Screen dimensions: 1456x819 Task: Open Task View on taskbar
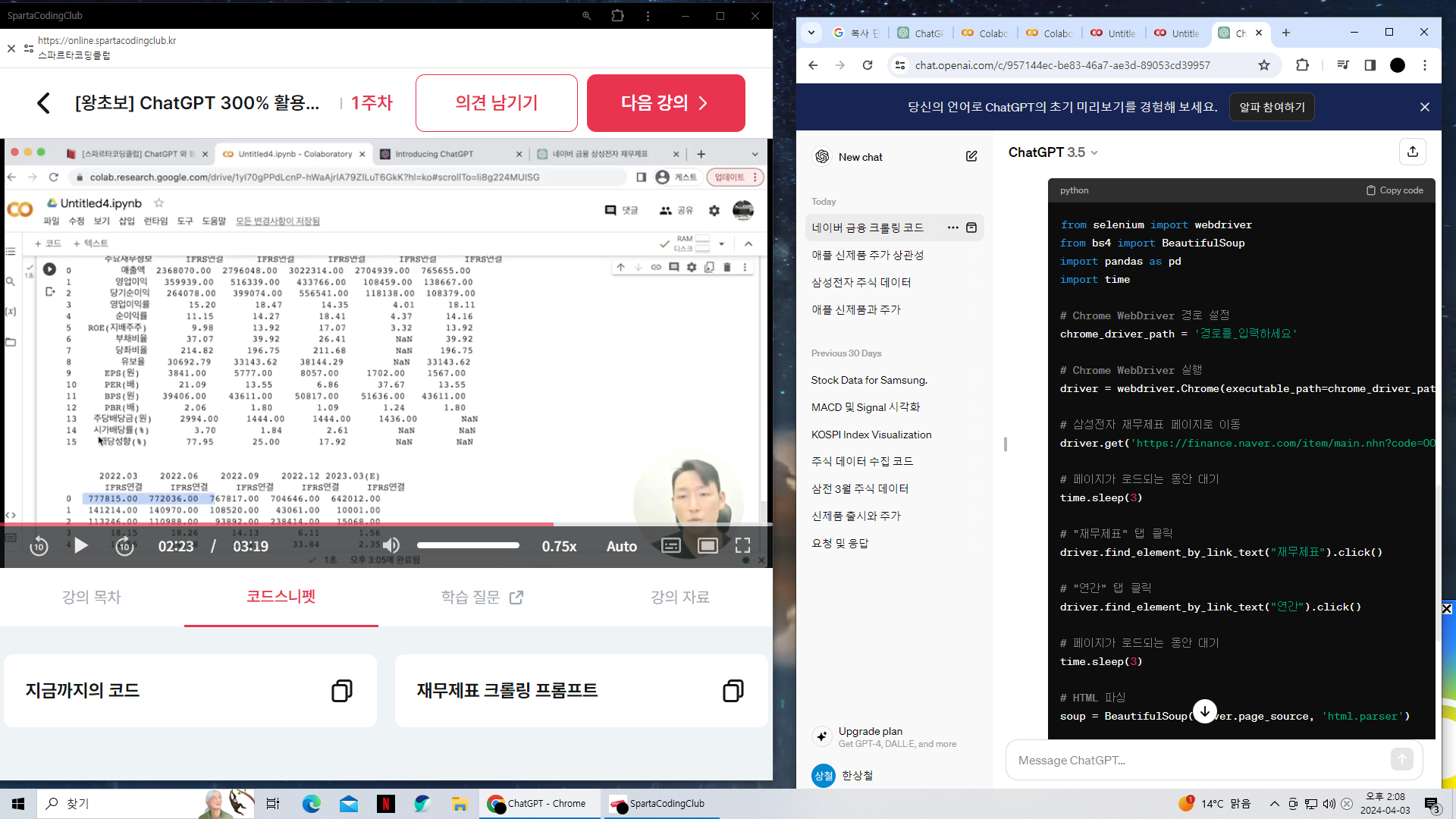click(x=272, y=804)
